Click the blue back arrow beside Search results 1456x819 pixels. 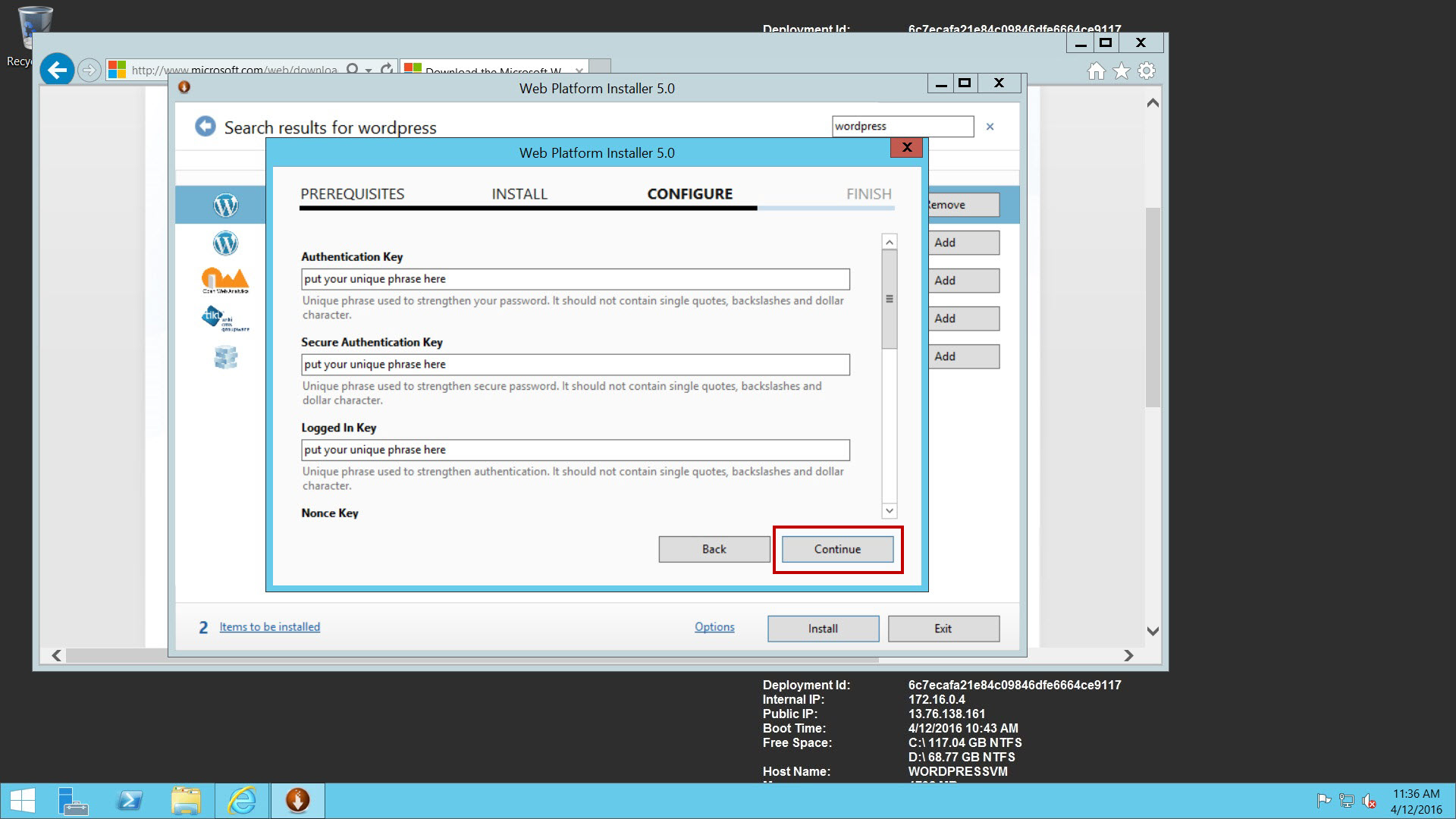coord(205,126)
